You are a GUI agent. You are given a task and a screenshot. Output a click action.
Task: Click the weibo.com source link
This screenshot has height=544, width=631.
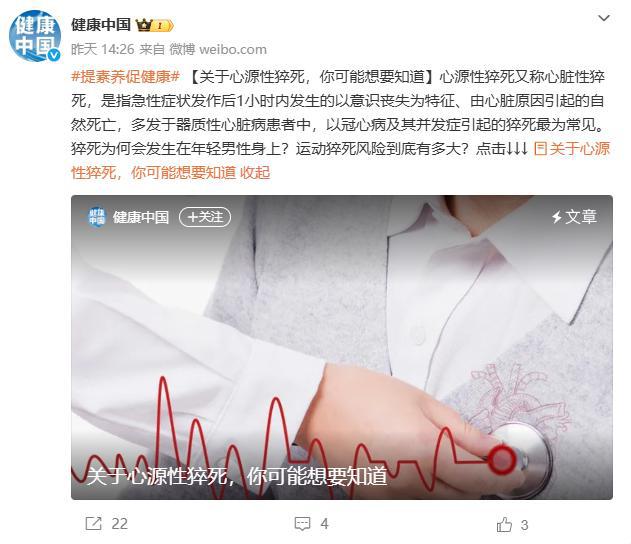point(233,49)
